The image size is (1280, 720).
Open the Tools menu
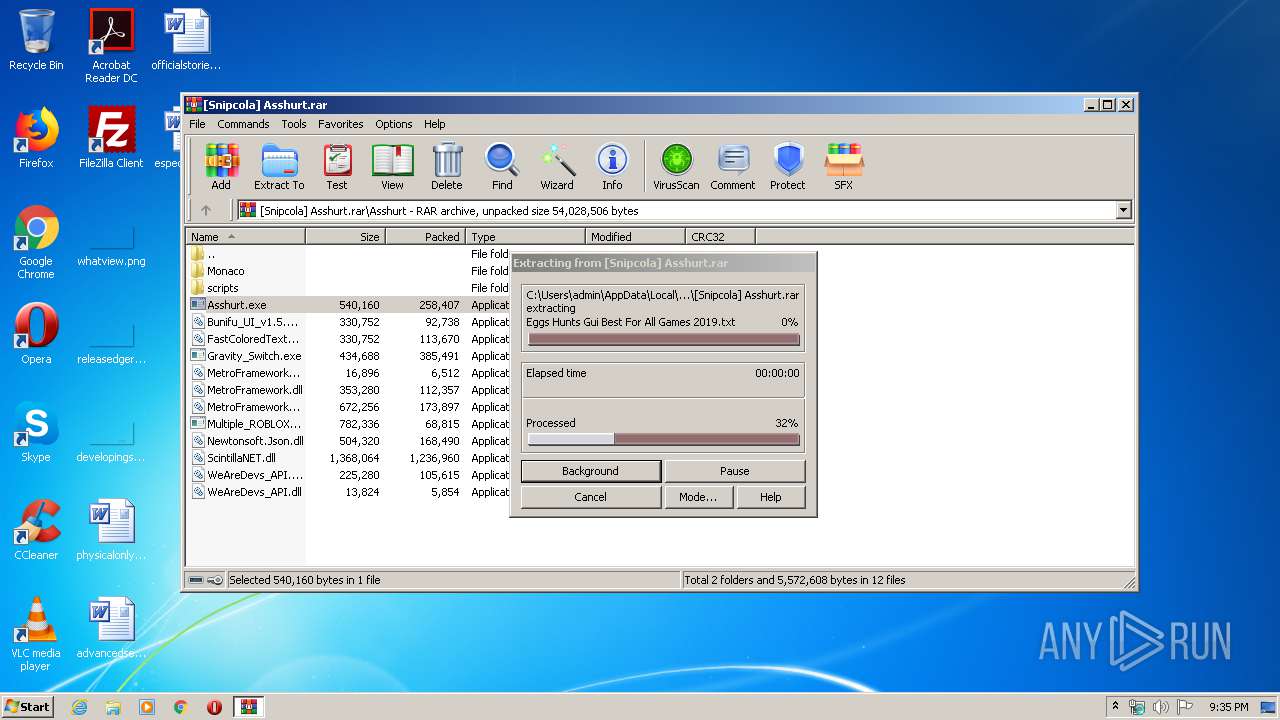click(x=294, y=124)
